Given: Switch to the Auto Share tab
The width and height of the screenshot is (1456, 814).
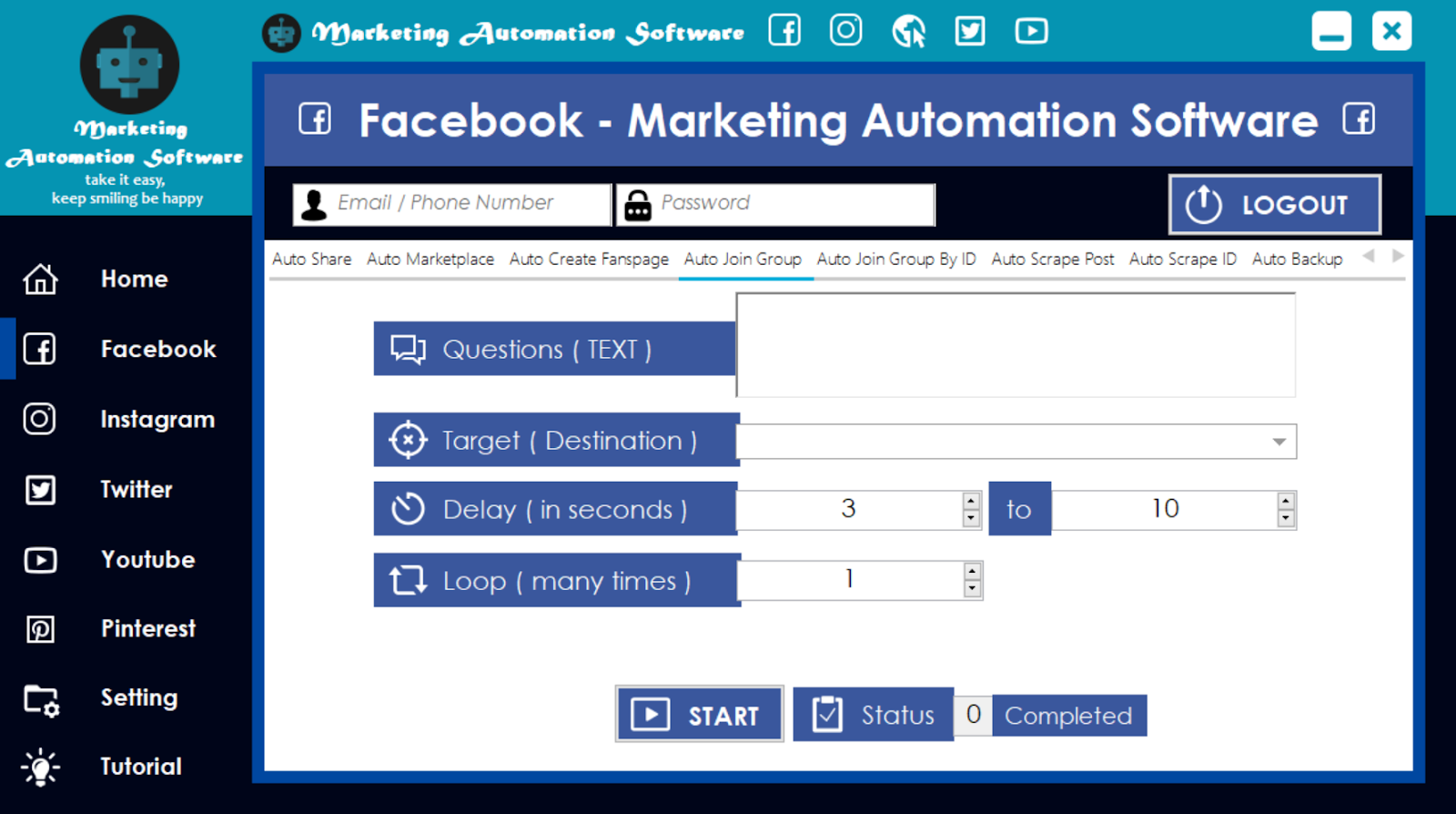Looking at the screenshot, I should 311,259.
